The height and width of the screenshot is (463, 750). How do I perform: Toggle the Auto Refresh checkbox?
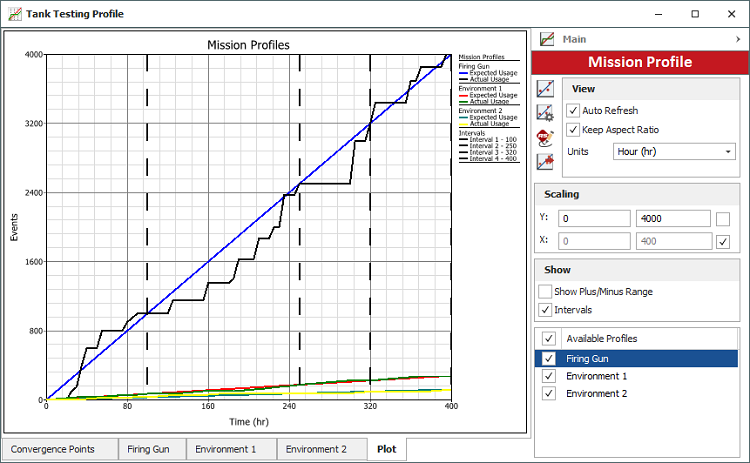click(x=573, y=110)
